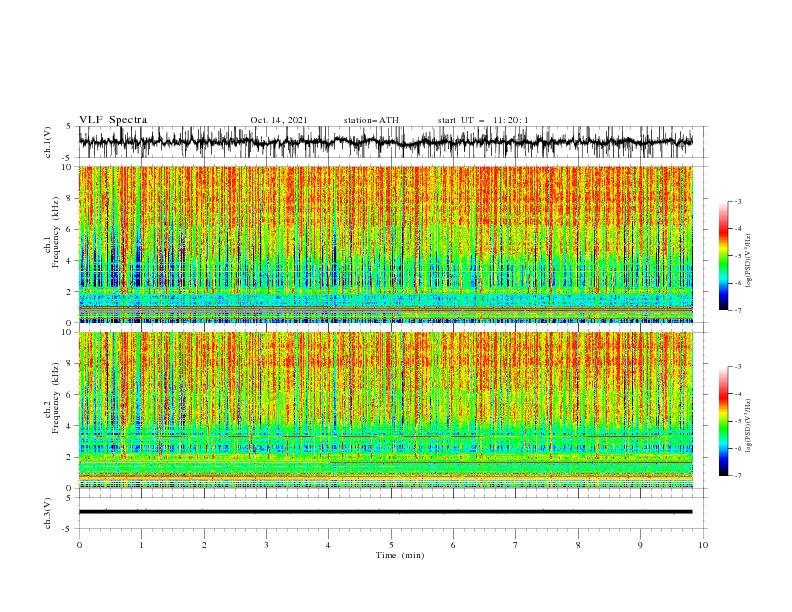
Task: Click time axis tick label "8"
Action: [578, 545]
